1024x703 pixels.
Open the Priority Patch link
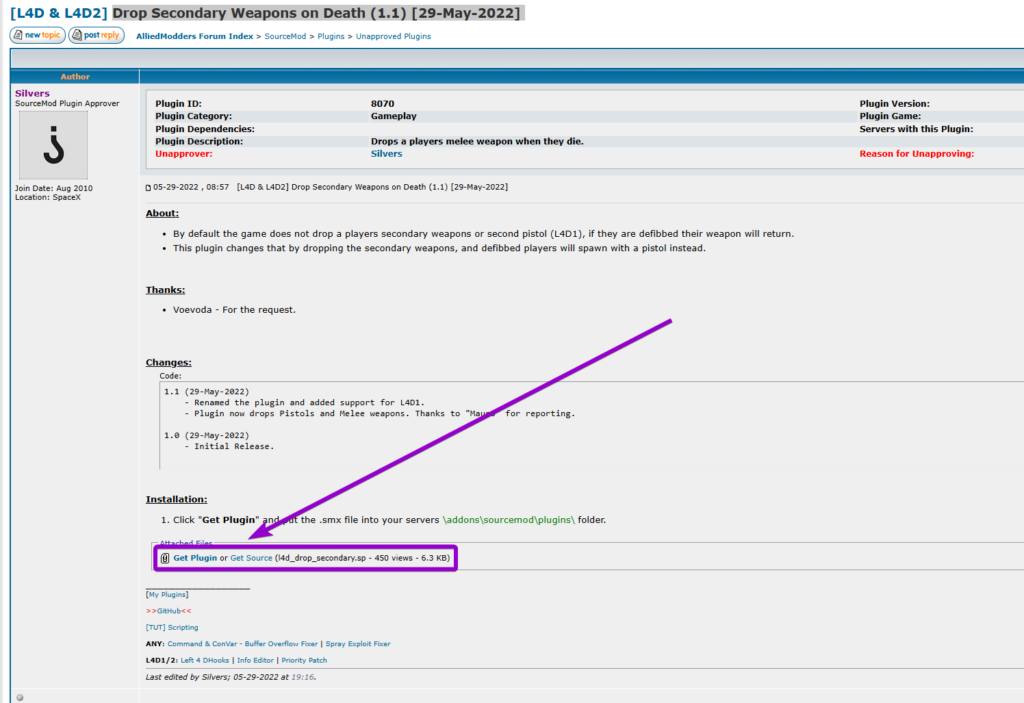[x=303, y=660]
